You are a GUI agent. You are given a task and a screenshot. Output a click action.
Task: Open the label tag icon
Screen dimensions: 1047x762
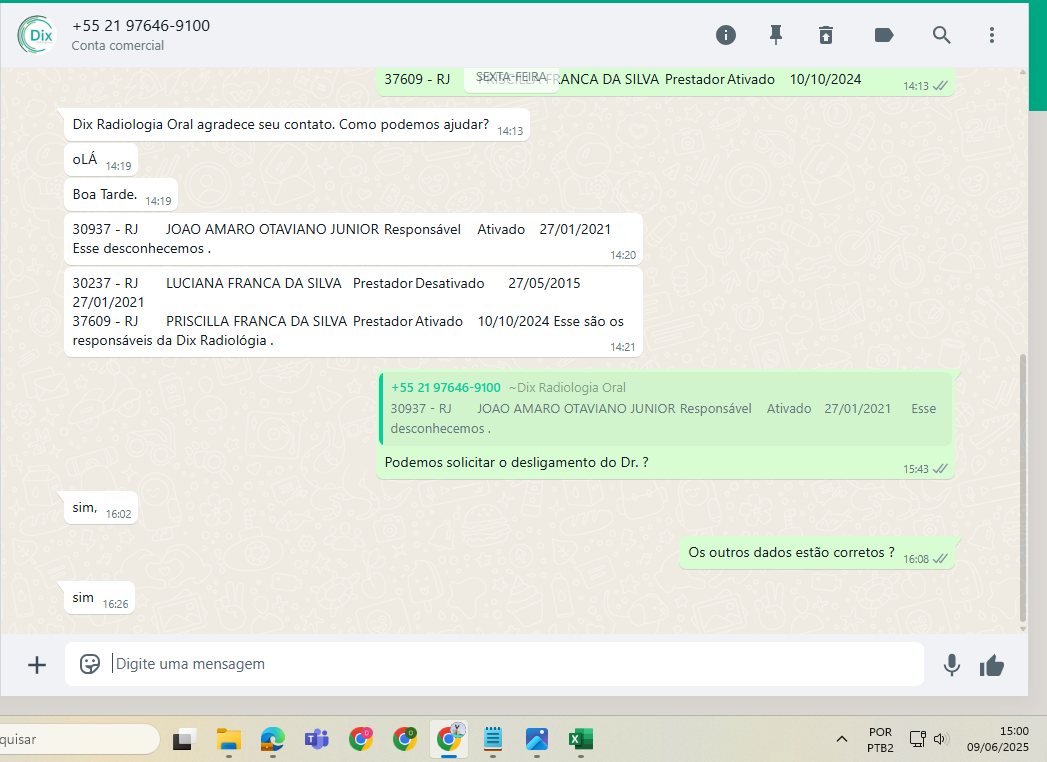pyautogui.click(x=884, y=35)
